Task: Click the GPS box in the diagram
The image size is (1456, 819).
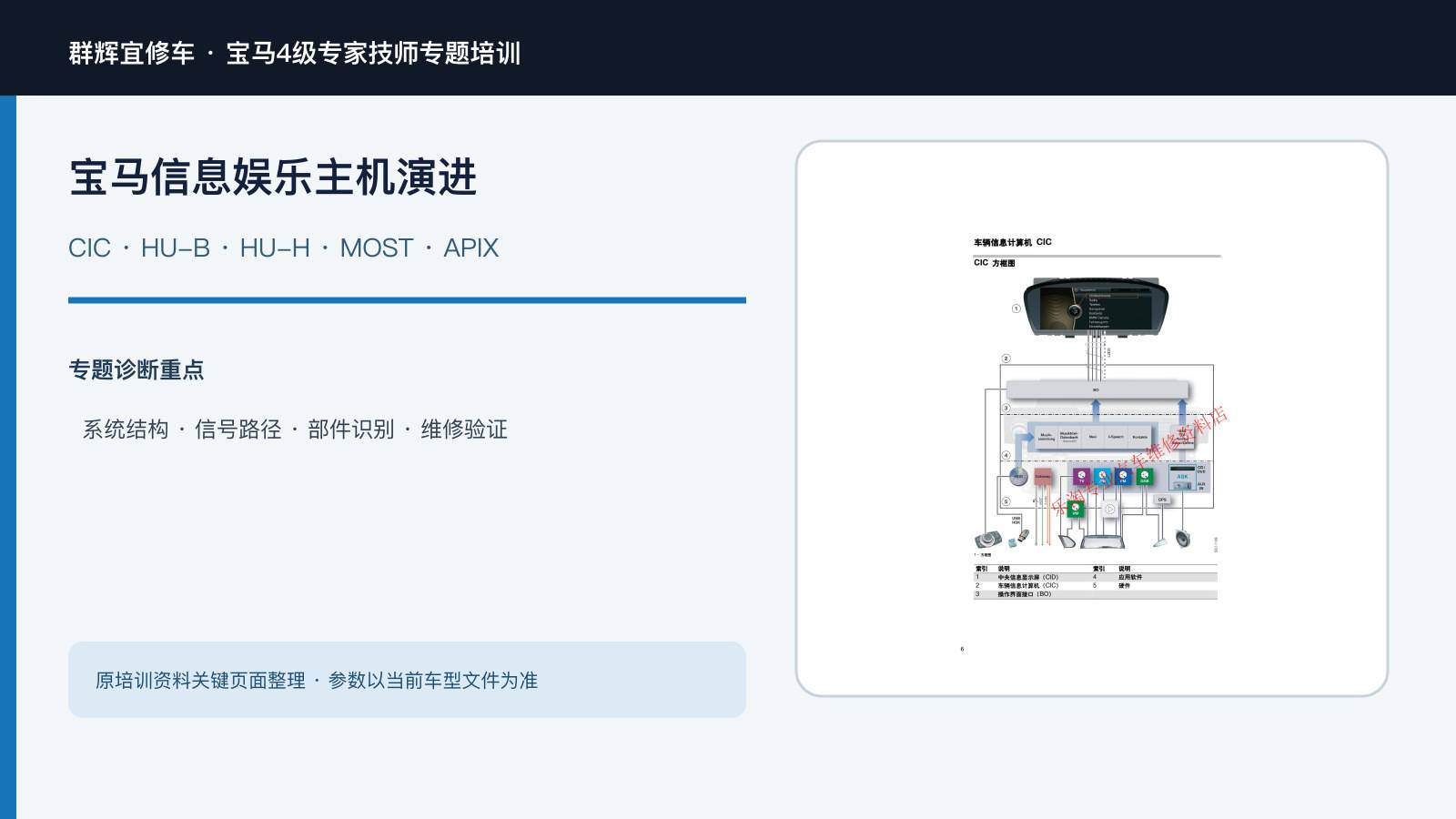Action: pyautogui.click(x=1162, y=500)
